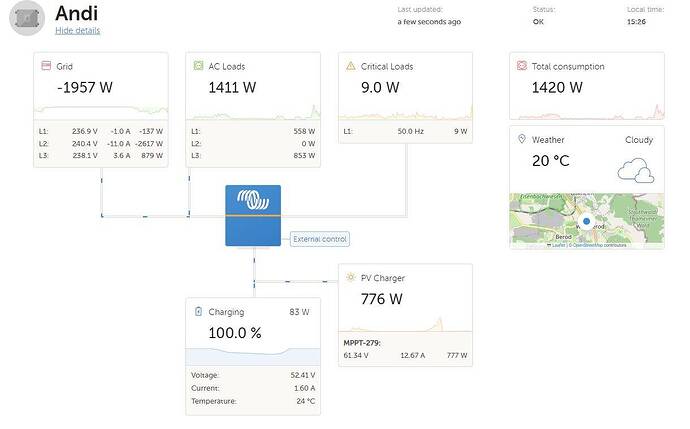Click the 20 °C temperature reading
690x429 pixels.
[551, 161]
